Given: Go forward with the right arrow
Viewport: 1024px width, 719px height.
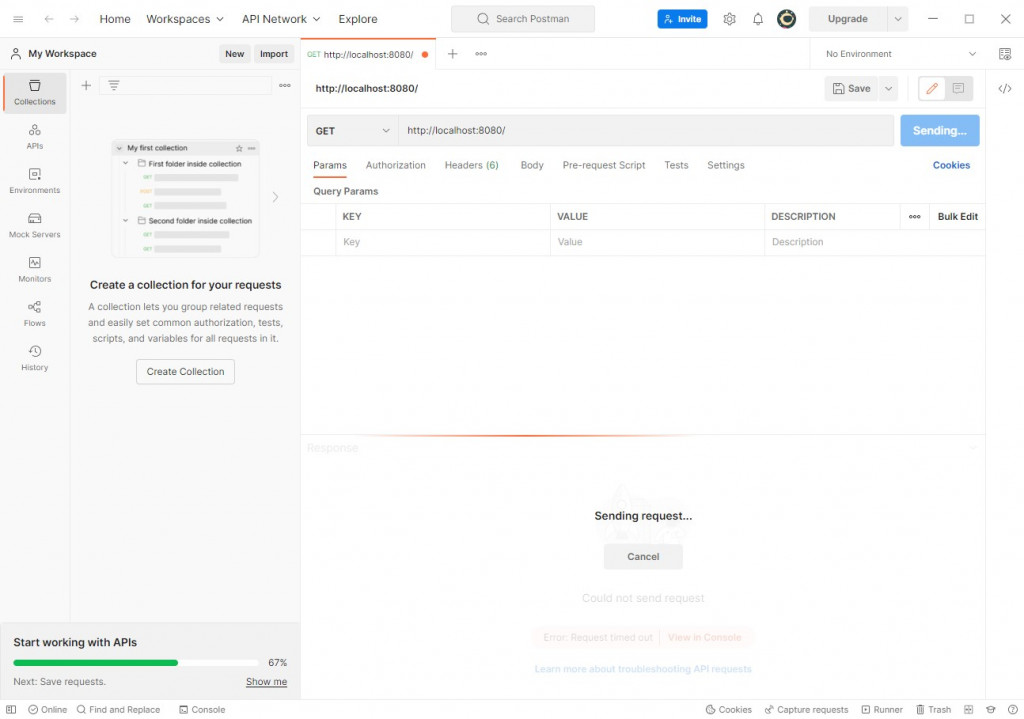Looking at the screenshot, I should [74, 19].
